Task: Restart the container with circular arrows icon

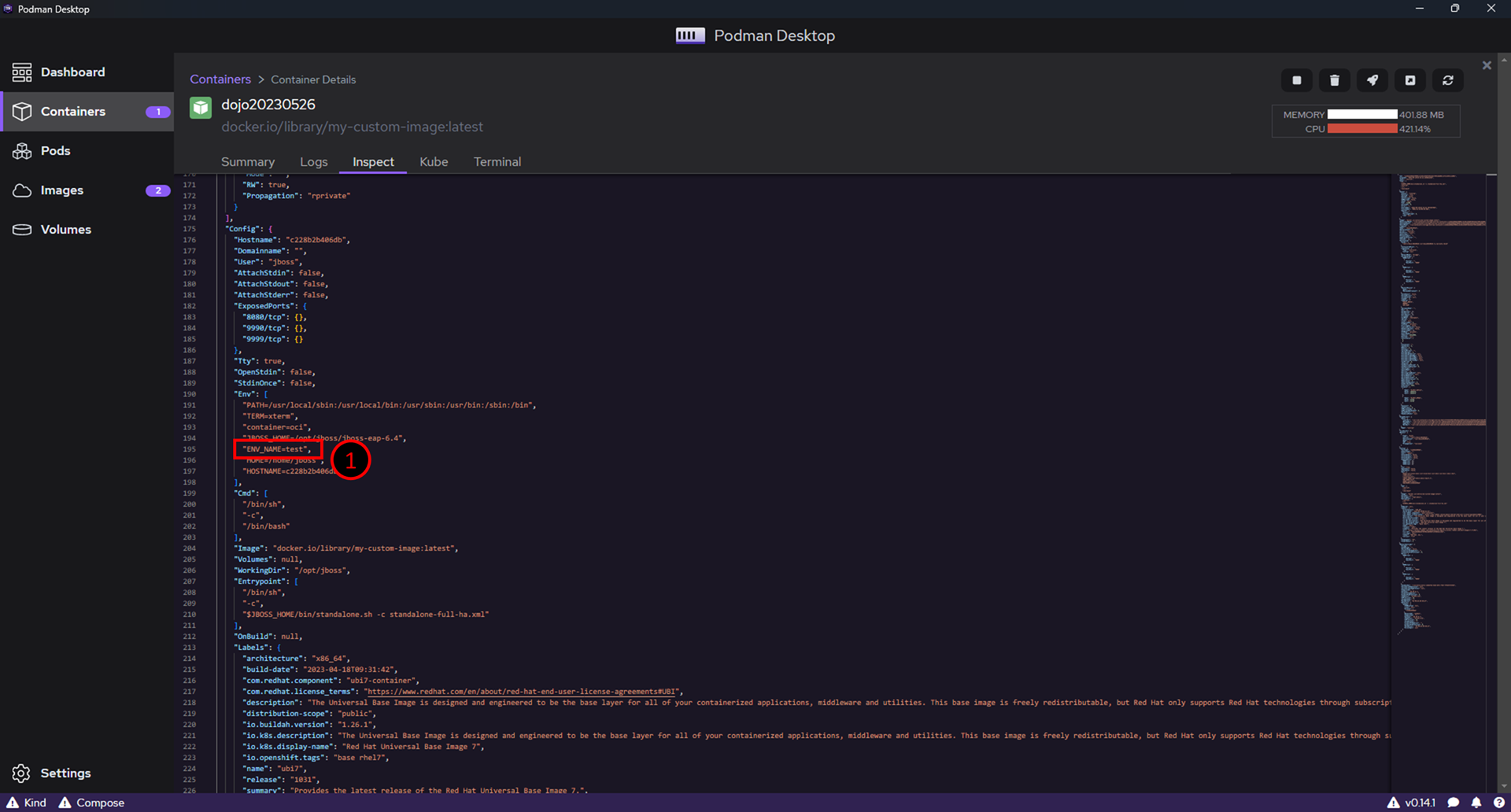Action: click(x=1448, y=80)
